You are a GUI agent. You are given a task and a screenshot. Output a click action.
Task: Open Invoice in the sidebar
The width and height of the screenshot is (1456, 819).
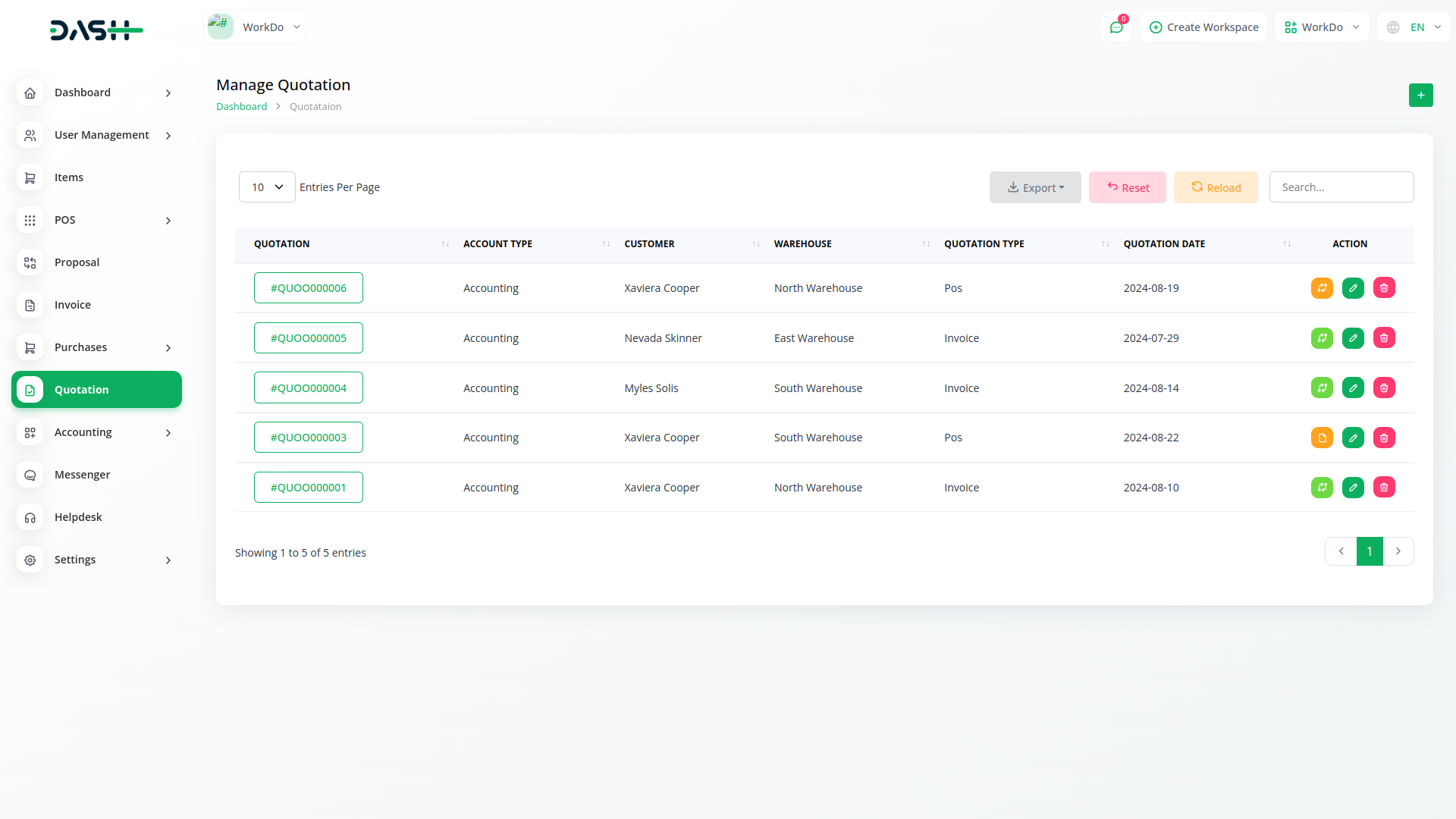73,305
